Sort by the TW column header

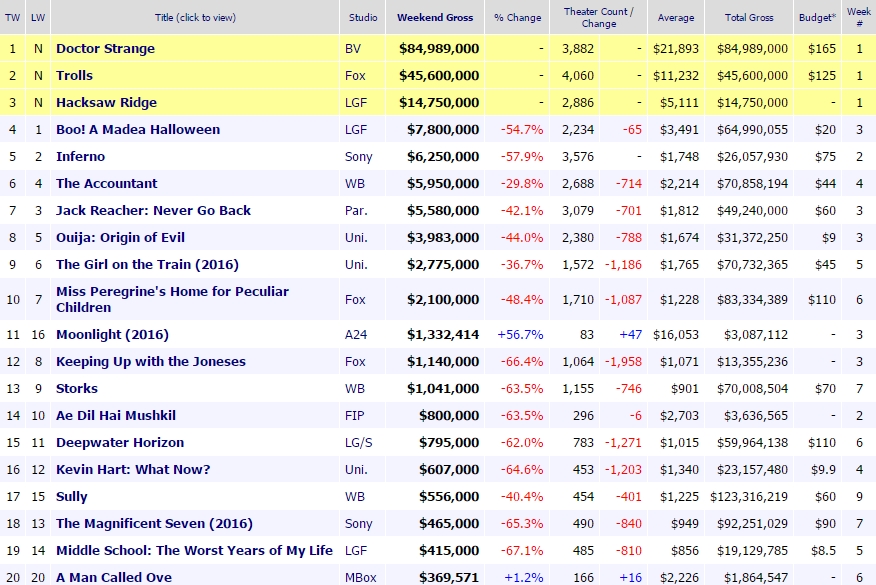12,17
